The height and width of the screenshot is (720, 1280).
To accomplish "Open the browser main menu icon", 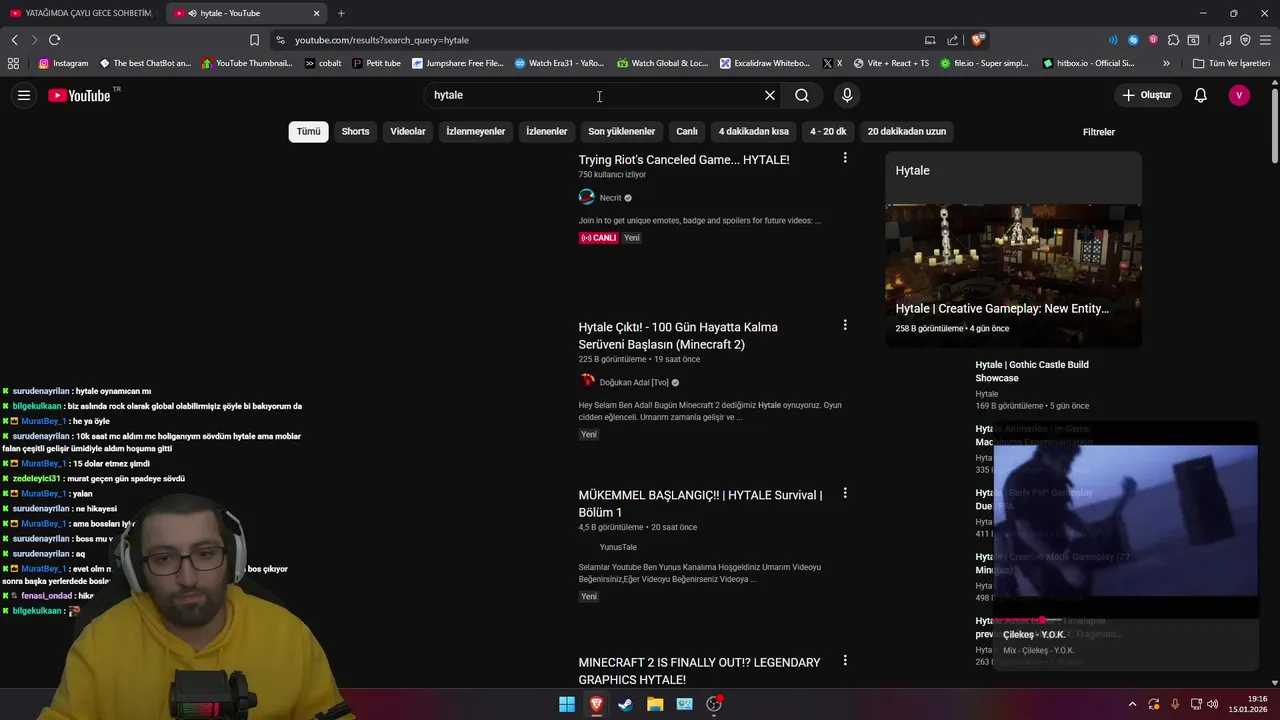I will [1265, 40].
